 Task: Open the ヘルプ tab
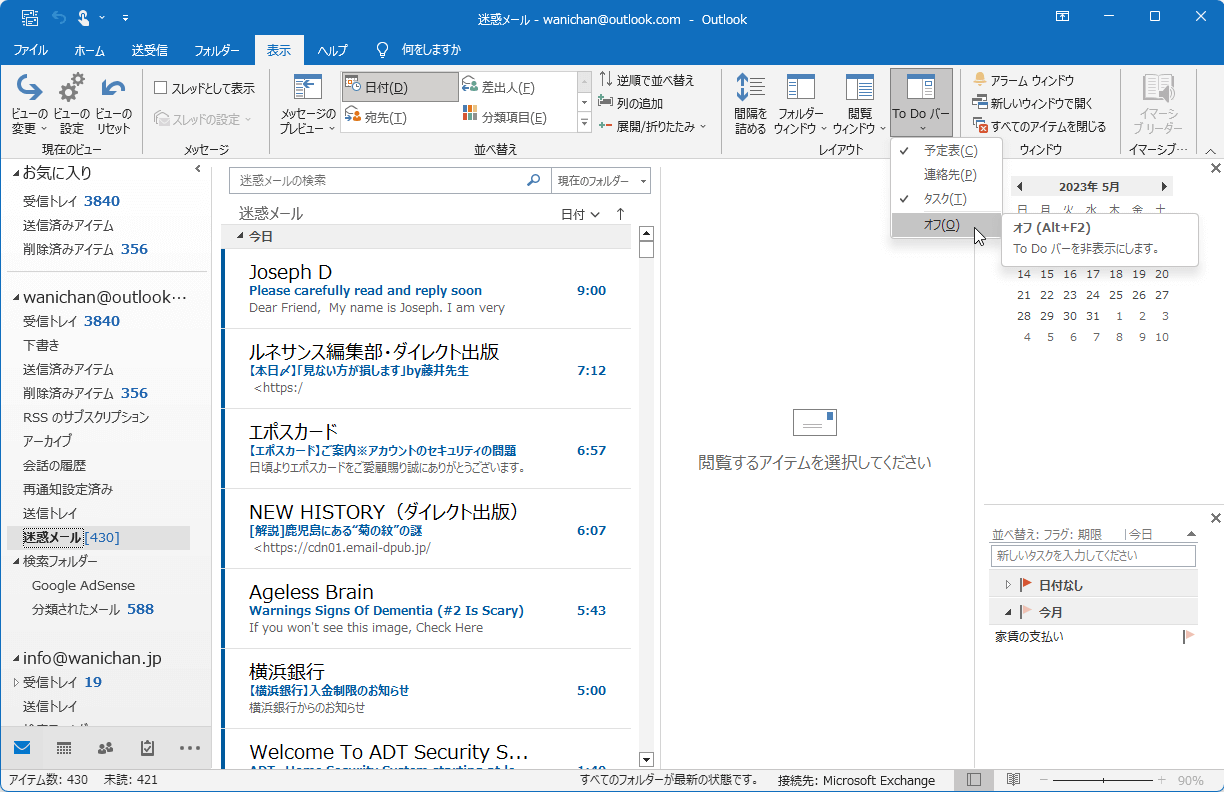(x=333, y=50)
